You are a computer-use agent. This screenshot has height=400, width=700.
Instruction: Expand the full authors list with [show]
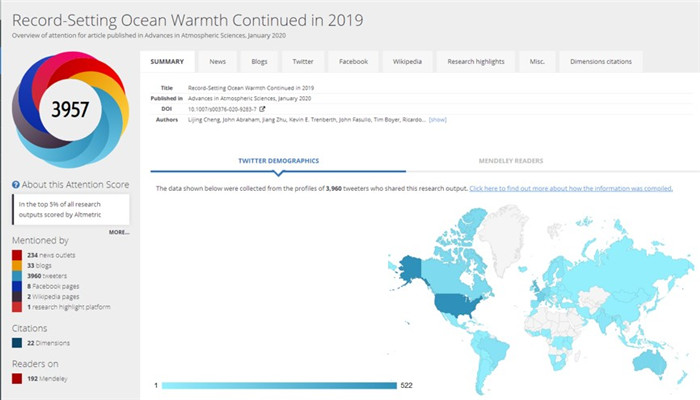[437, 120]
